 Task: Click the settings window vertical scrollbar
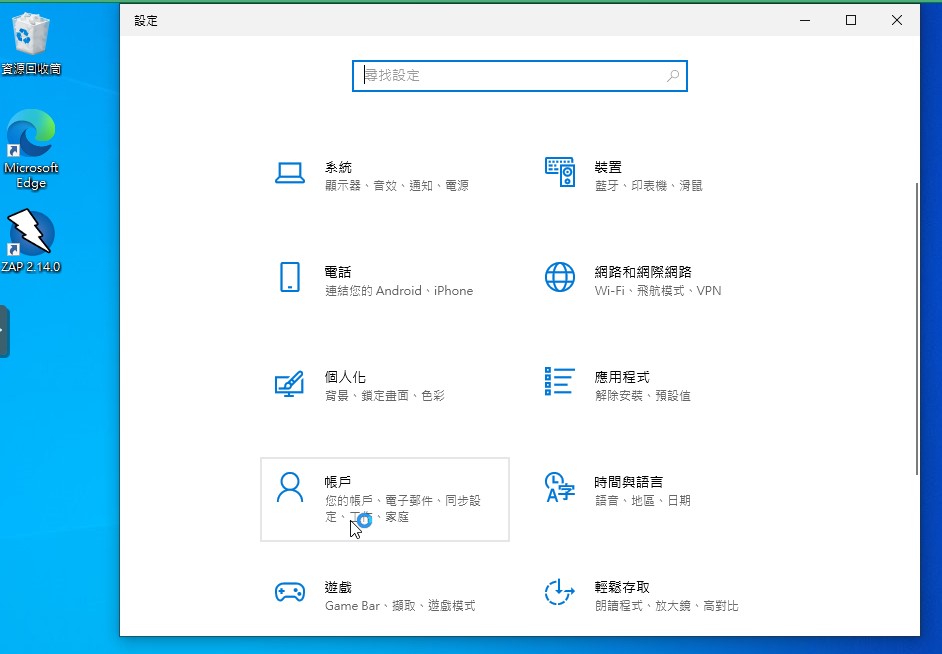coord(916,330)
